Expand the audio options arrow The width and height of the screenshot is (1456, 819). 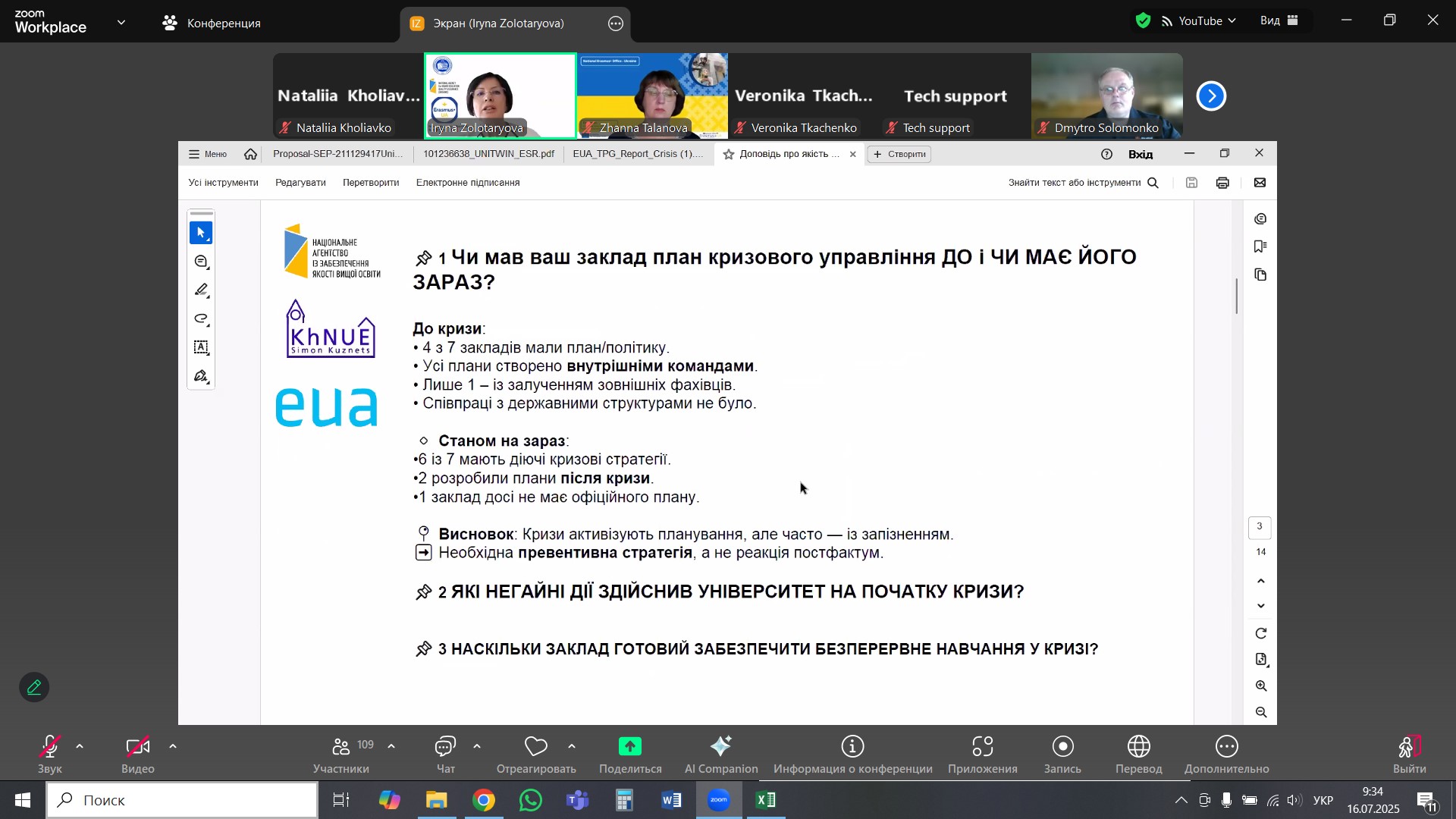(x=80, y=748)
